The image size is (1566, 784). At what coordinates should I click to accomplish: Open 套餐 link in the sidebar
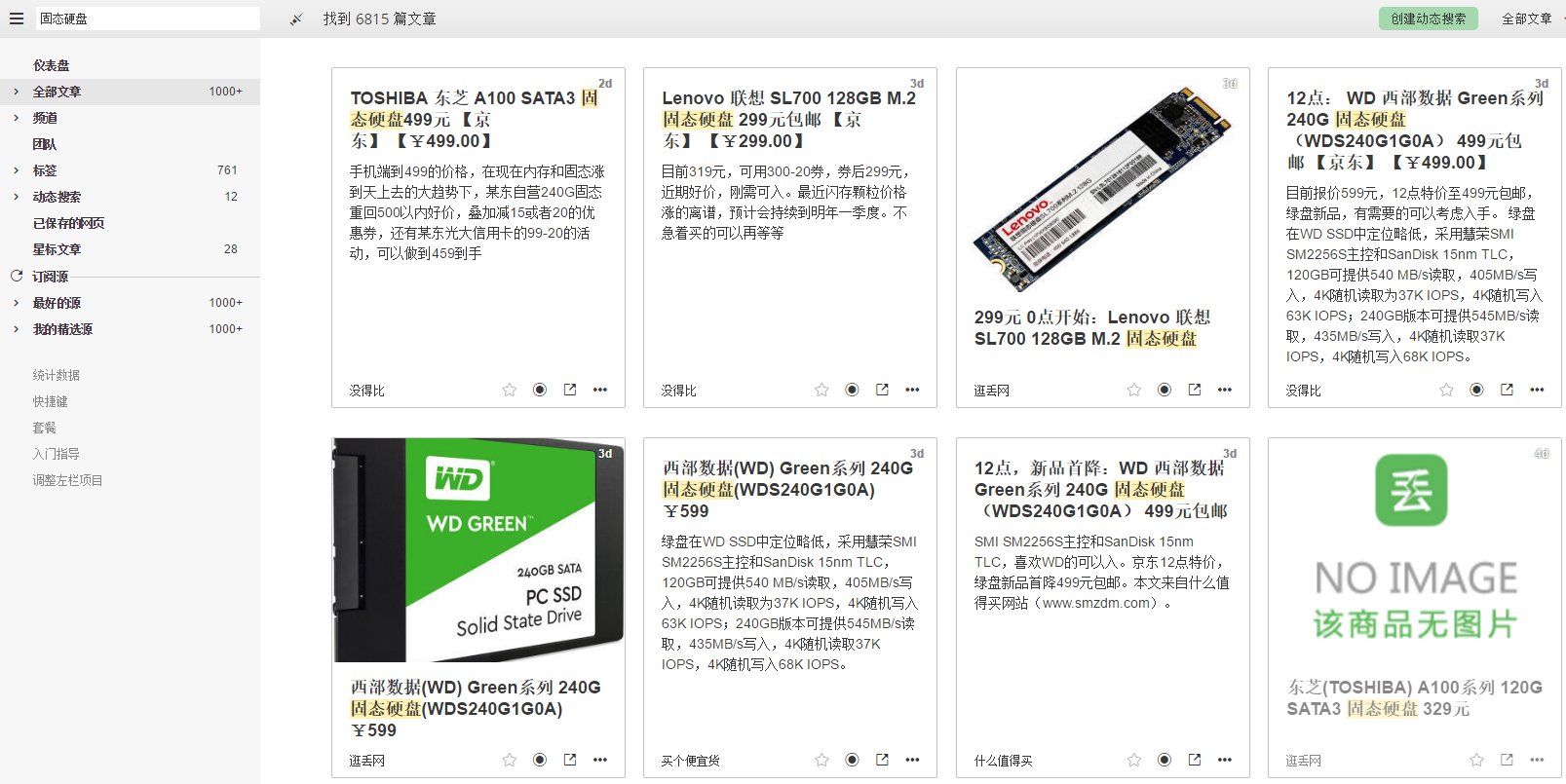pos(45,428)
